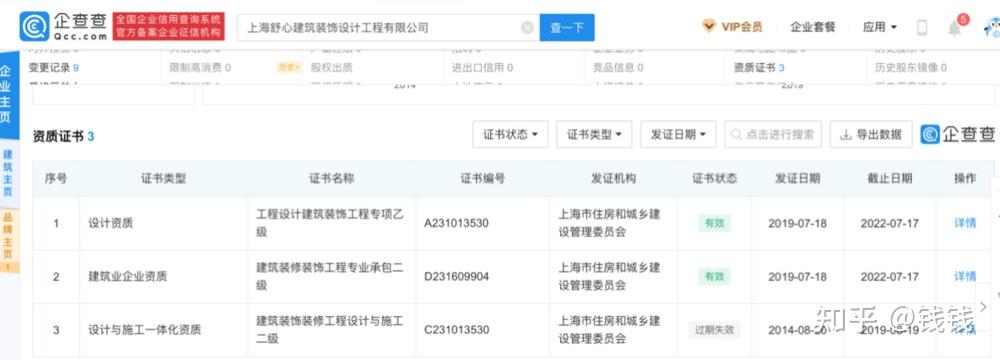Screen dimensions: 1000x360
Task: Click the 官方备案企业征信机构 red banner
Action: pyautogui.click(x=169, y=33)
